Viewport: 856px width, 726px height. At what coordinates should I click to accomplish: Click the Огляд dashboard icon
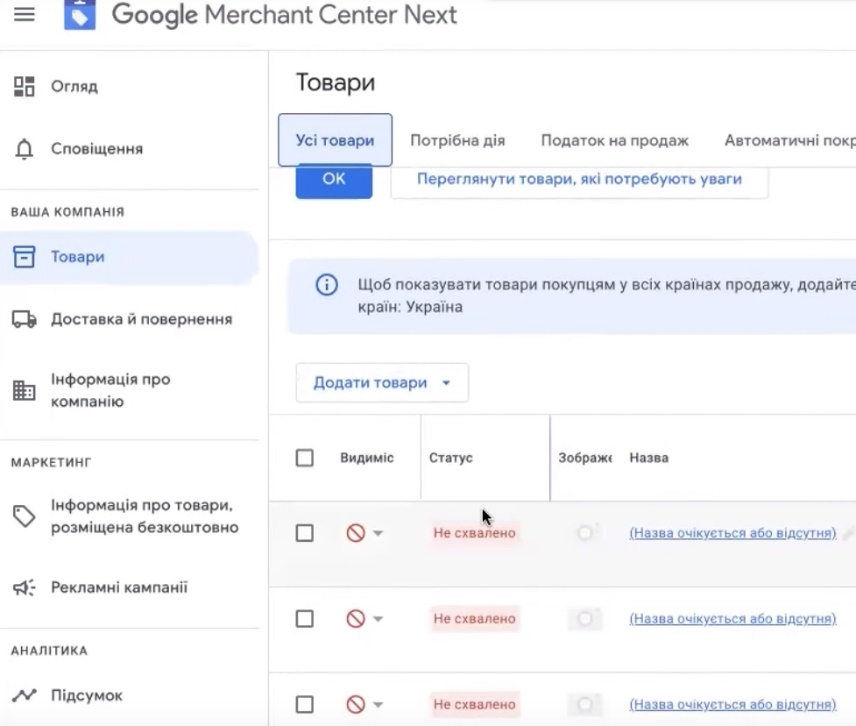tap(24, 87)
